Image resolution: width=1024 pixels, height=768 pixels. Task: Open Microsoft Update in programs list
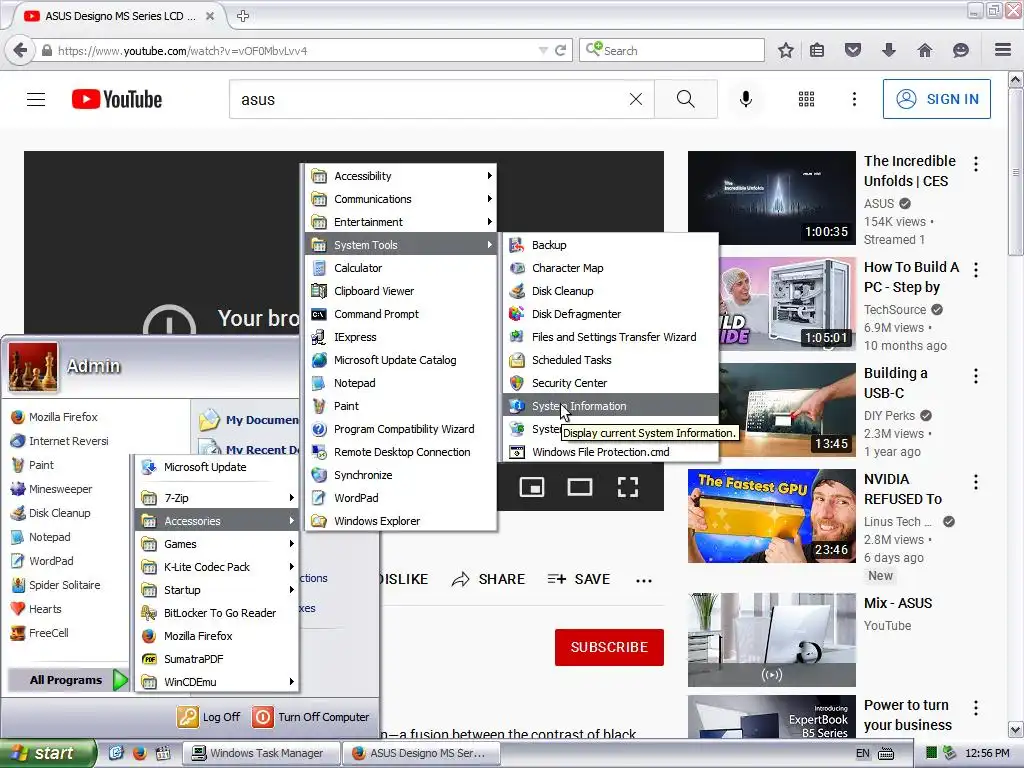[x=217, y=467]
